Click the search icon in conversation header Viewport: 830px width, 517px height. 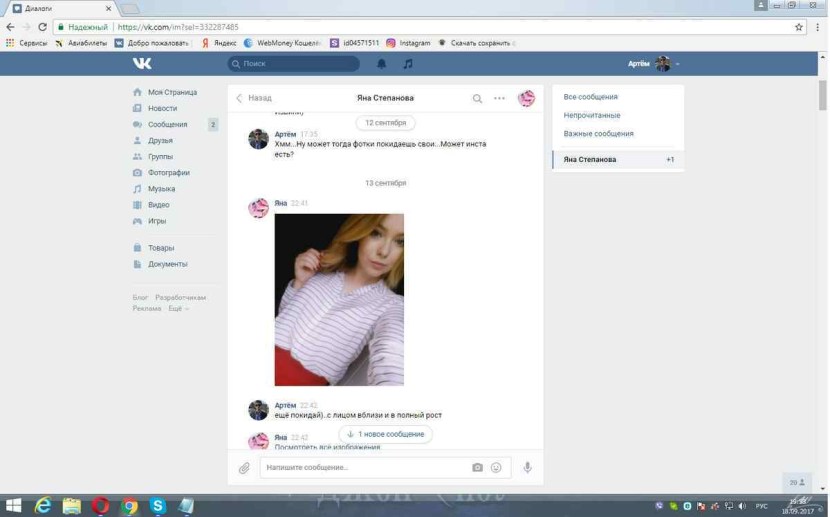pos(477,98)
